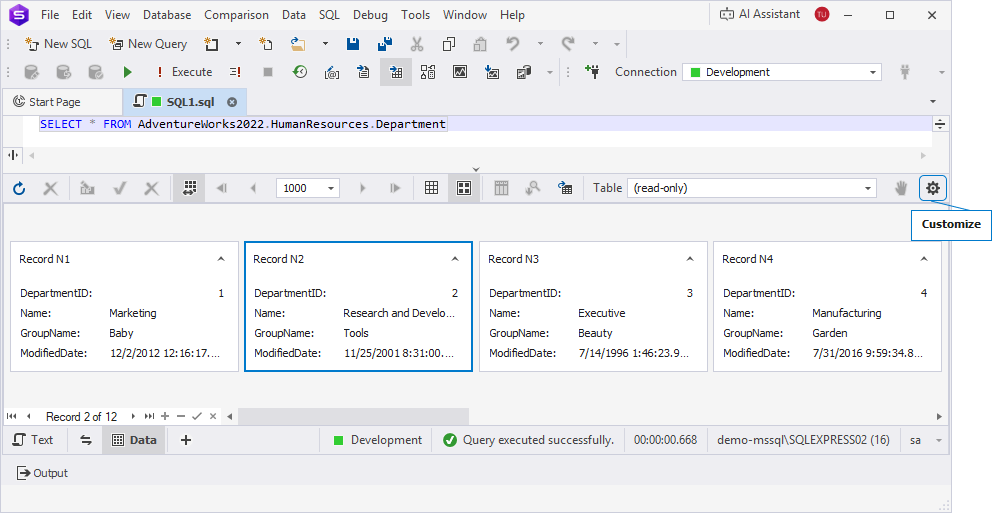The height and width of the screenshot is (513, 1000).
Task: Switch to Grid view mode
Action: click(432, 188)
